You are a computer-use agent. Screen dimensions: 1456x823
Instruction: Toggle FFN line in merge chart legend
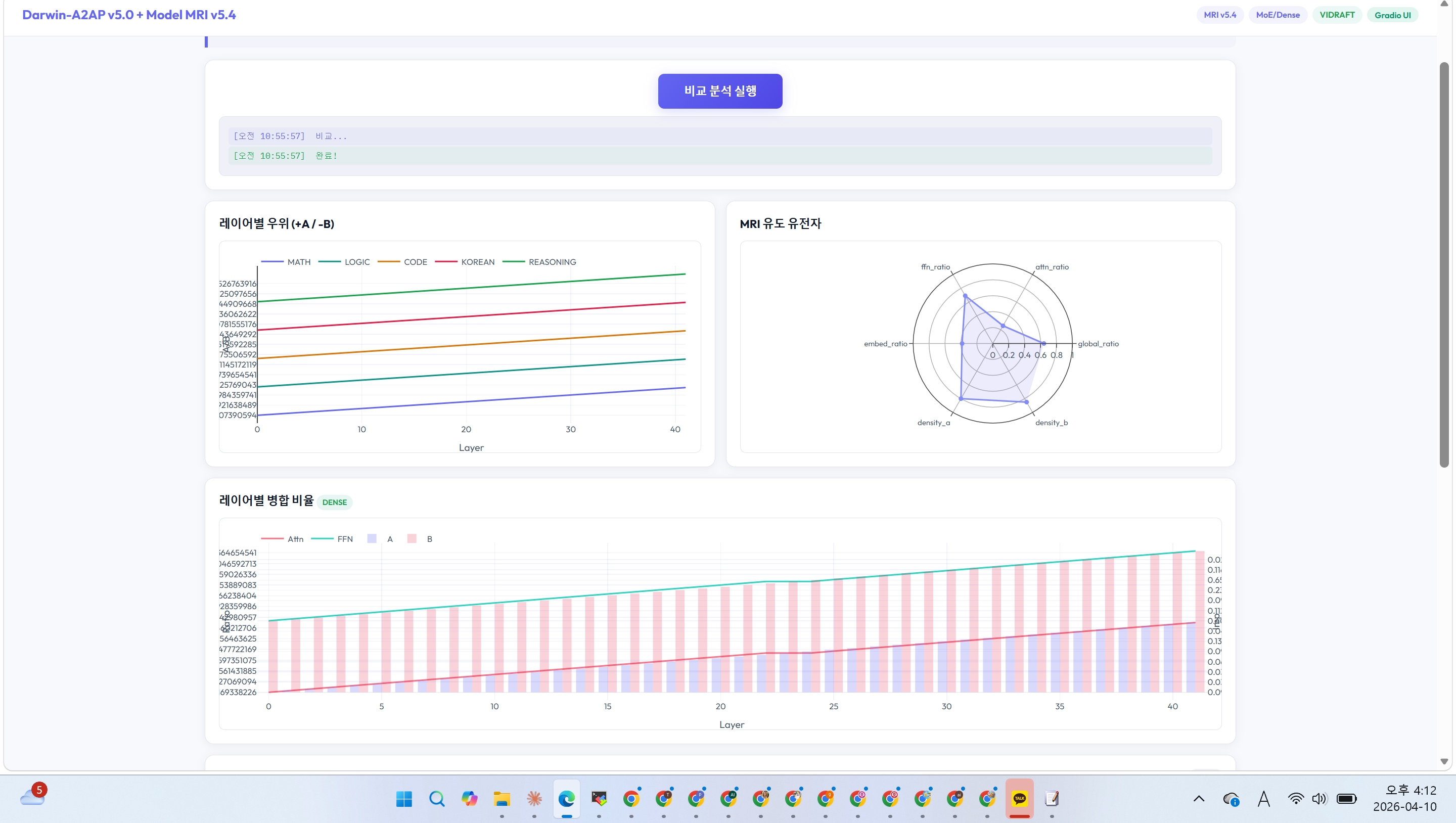344,539
